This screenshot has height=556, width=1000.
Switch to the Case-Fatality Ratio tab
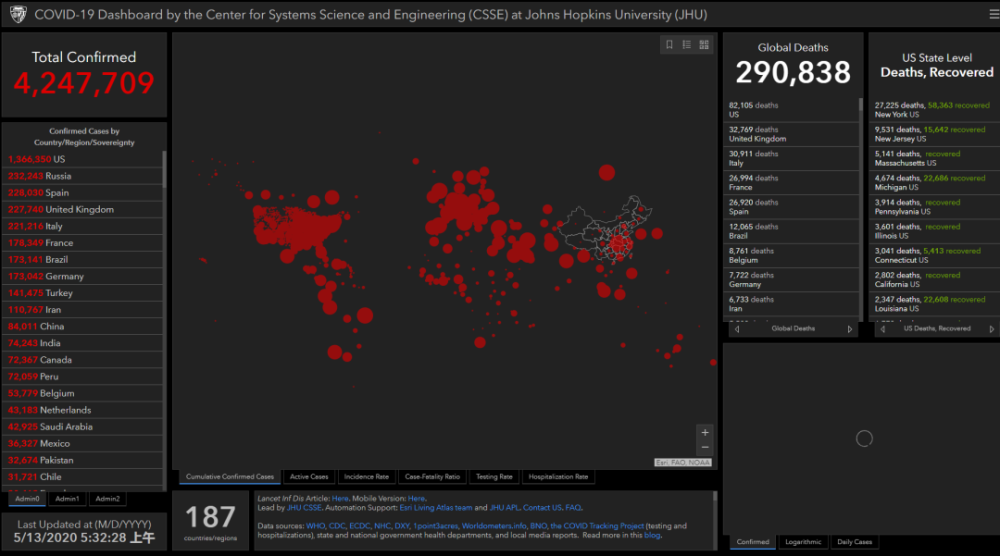[x=432, y=477]
